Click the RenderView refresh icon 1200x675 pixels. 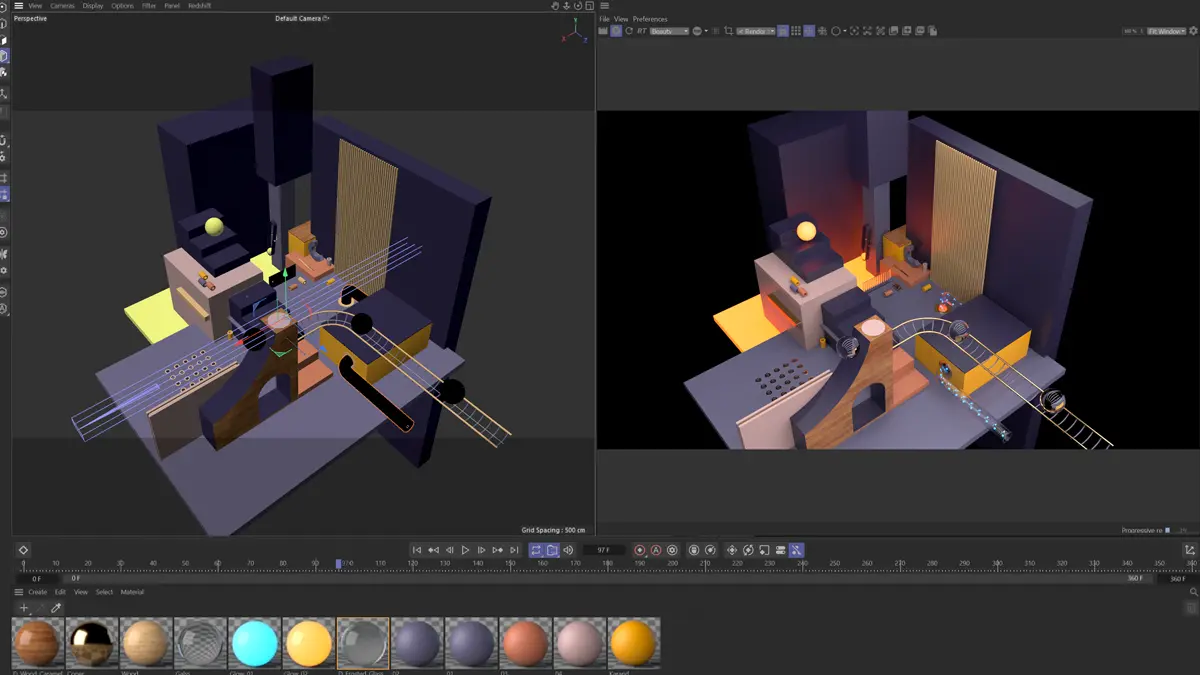point(629,31)
